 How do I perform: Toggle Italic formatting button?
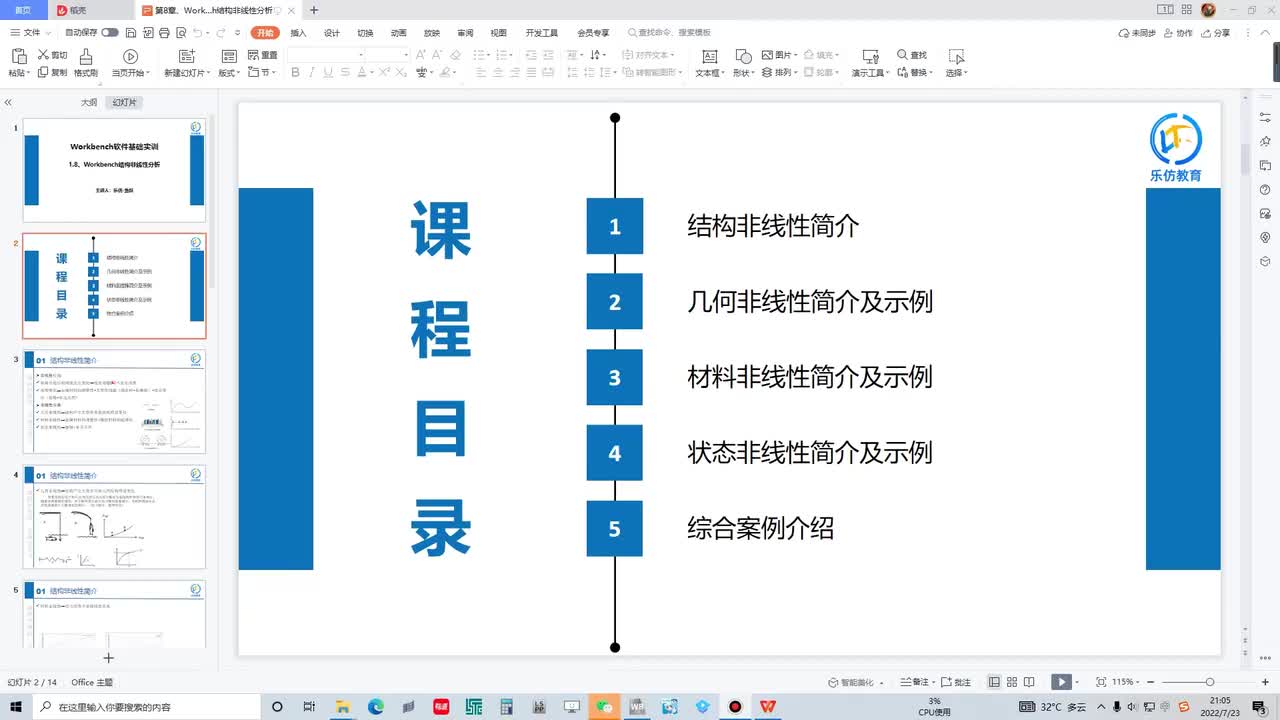click(x=312, y=73)
